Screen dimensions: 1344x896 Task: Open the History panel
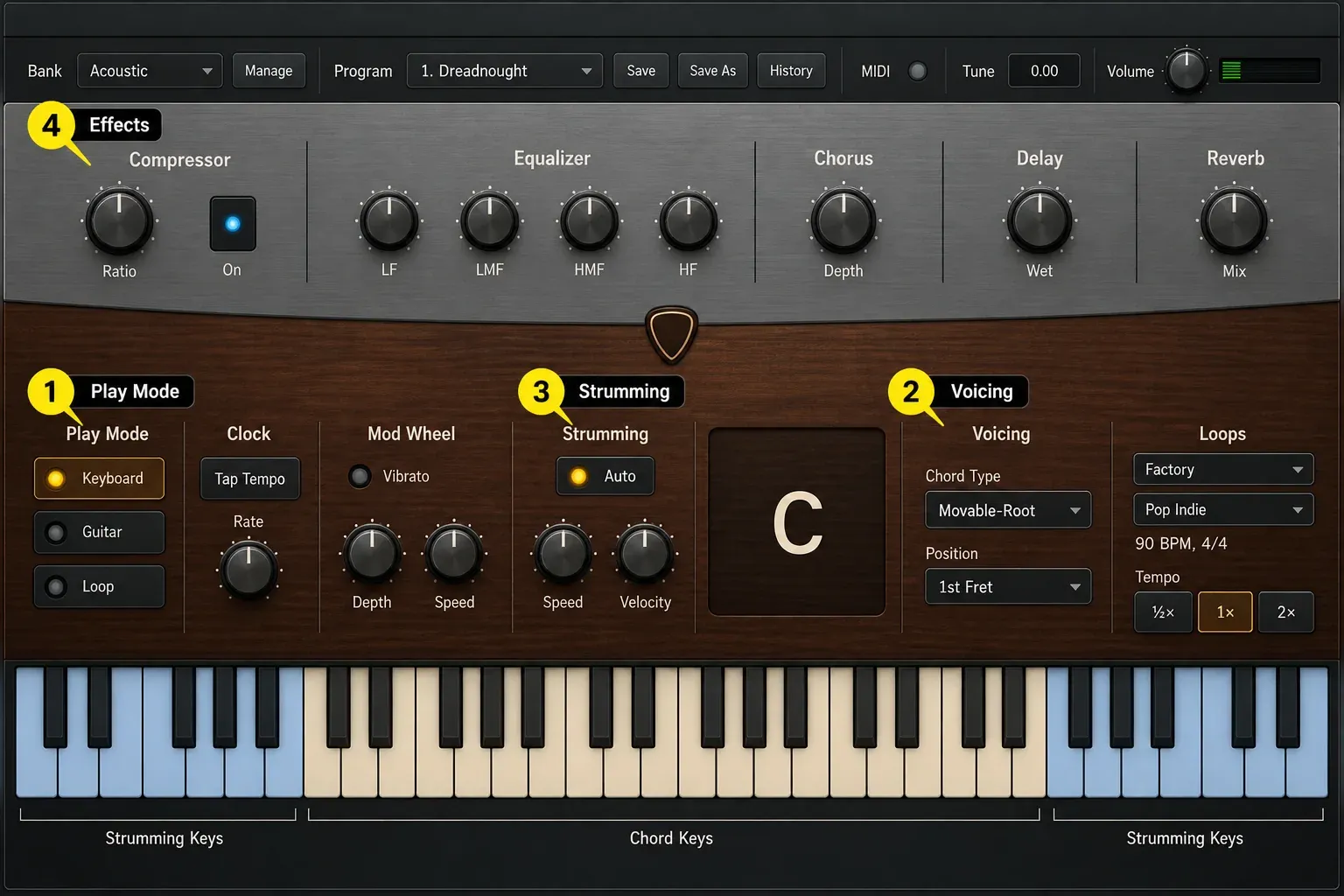(791, 71)
